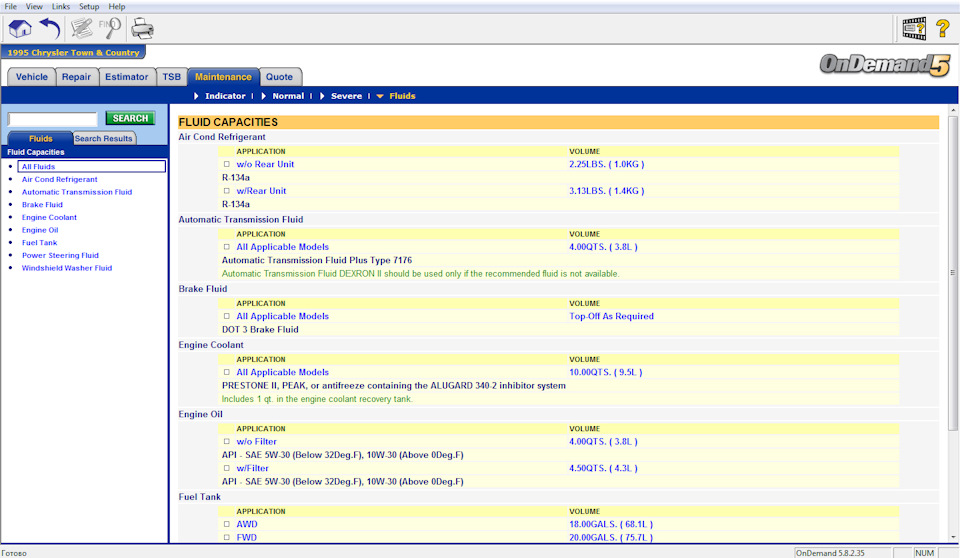Check the w/Filter checkbox
The width and height of the screenshot is (960, 558).
(227, 469)
